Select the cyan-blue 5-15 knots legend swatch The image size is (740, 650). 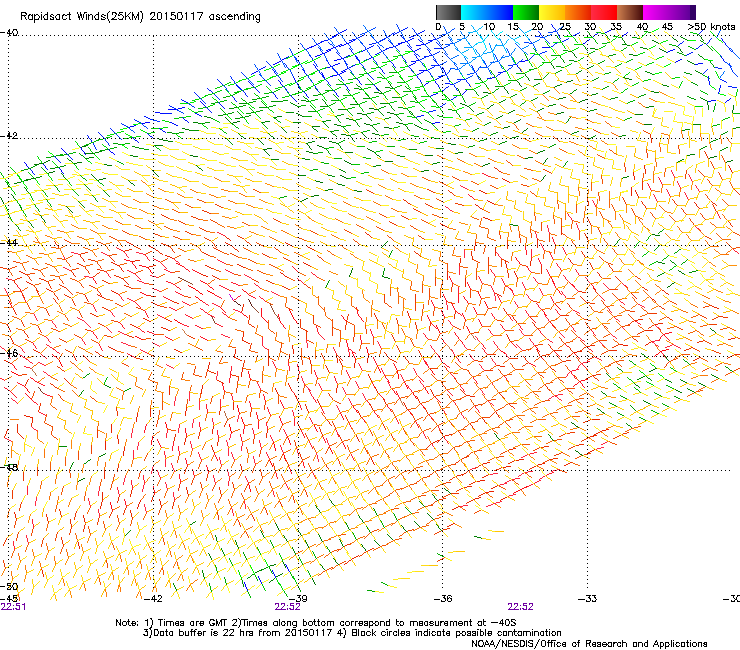[487, 12]
